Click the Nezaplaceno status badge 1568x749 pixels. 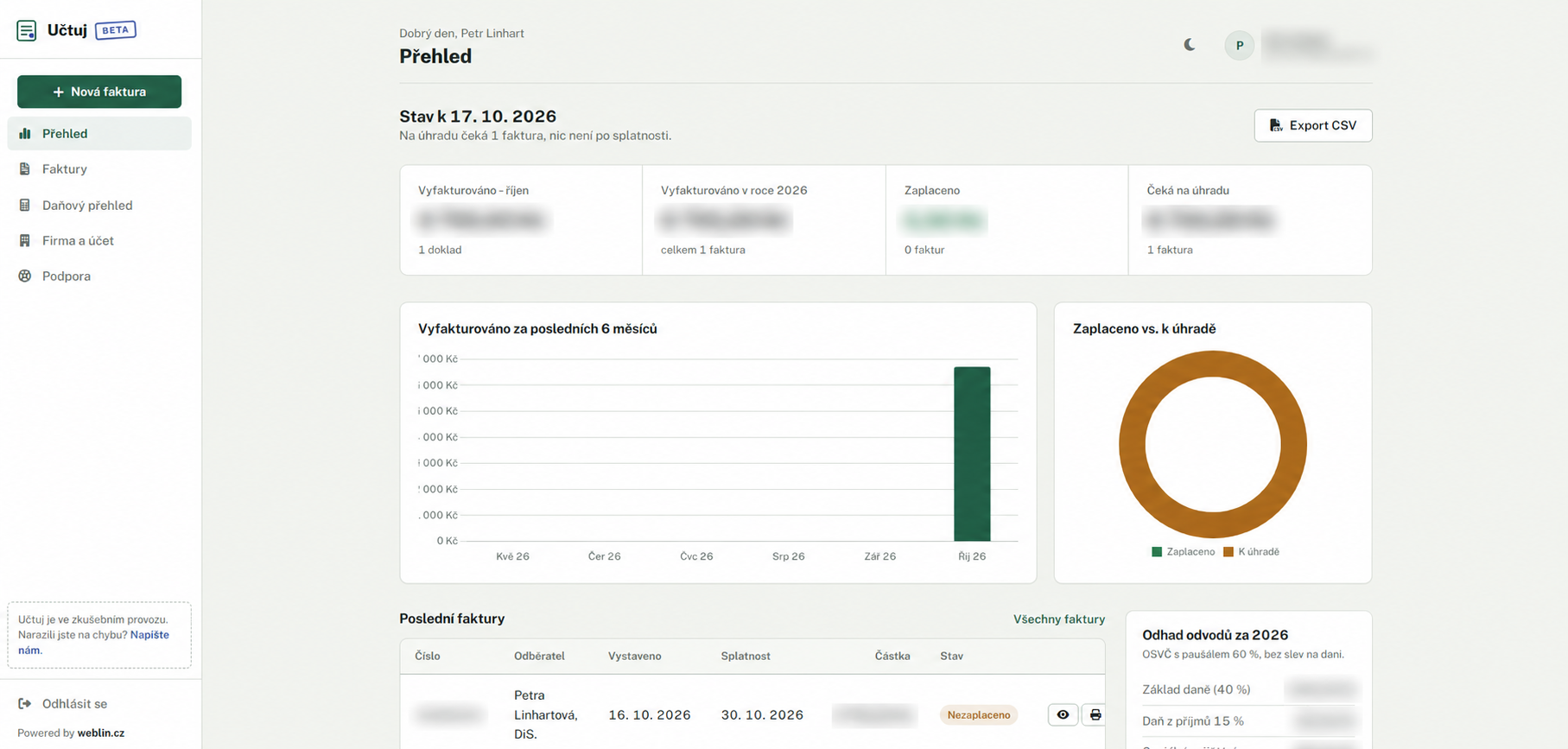tap(978, 714)
